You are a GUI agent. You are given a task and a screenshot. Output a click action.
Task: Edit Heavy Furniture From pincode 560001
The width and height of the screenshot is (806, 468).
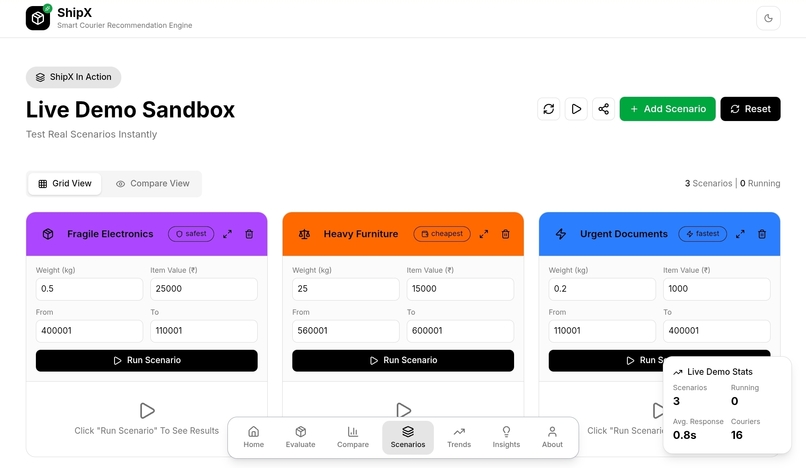click(346, 331)
